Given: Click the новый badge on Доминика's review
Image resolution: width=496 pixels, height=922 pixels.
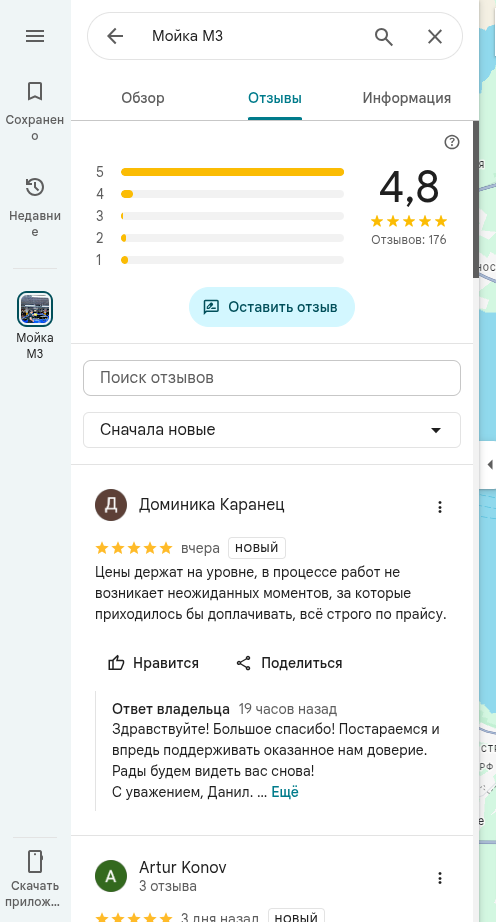Looking at the screenshot, I should pyautogui.click(x=257, y=548).
